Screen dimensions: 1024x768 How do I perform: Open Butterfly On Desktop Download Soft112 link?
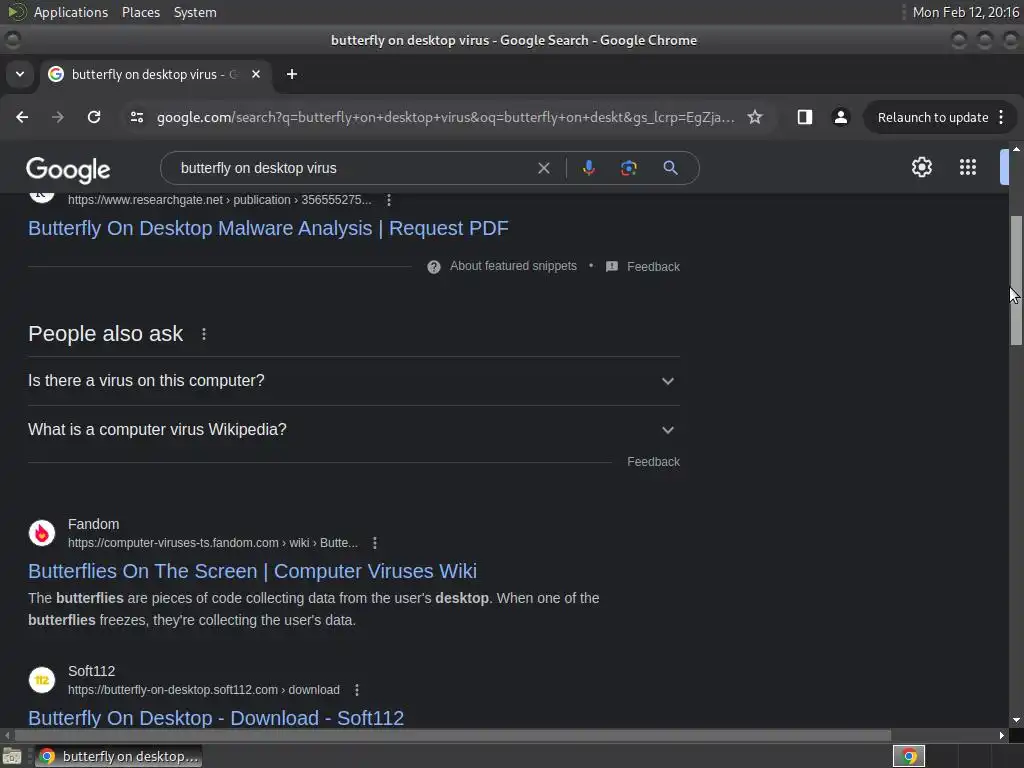[216, 718]
